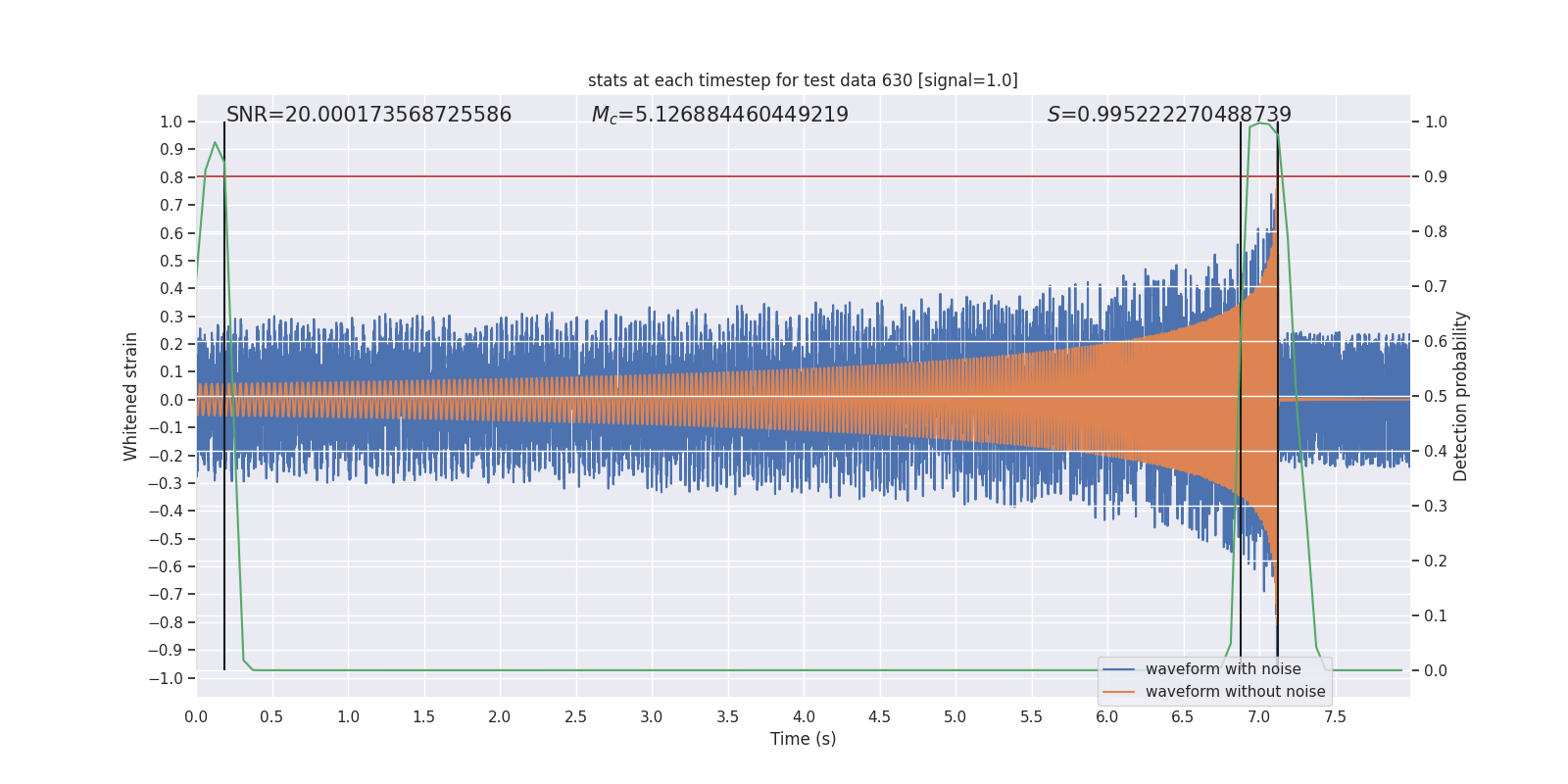Screen dimensions: 1568x784
Task: Click the −0.1 whitened strain tick label
Action: (x=166, y=427)
